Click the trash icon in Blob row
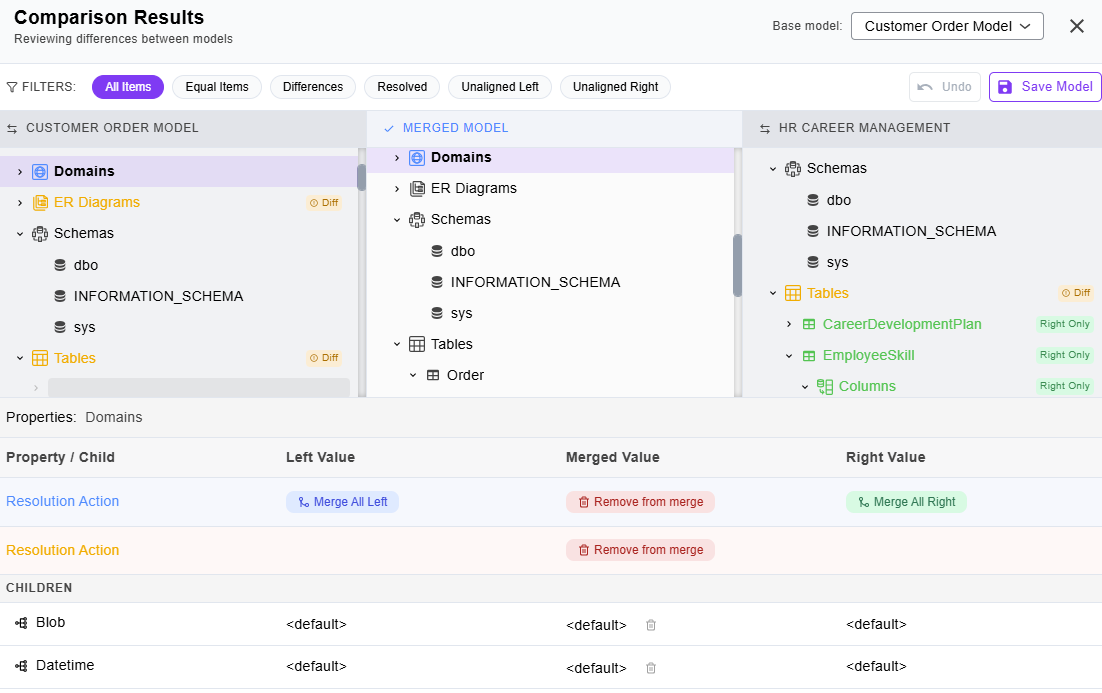This screenshot has height=693, width=1102. point(651,625)
